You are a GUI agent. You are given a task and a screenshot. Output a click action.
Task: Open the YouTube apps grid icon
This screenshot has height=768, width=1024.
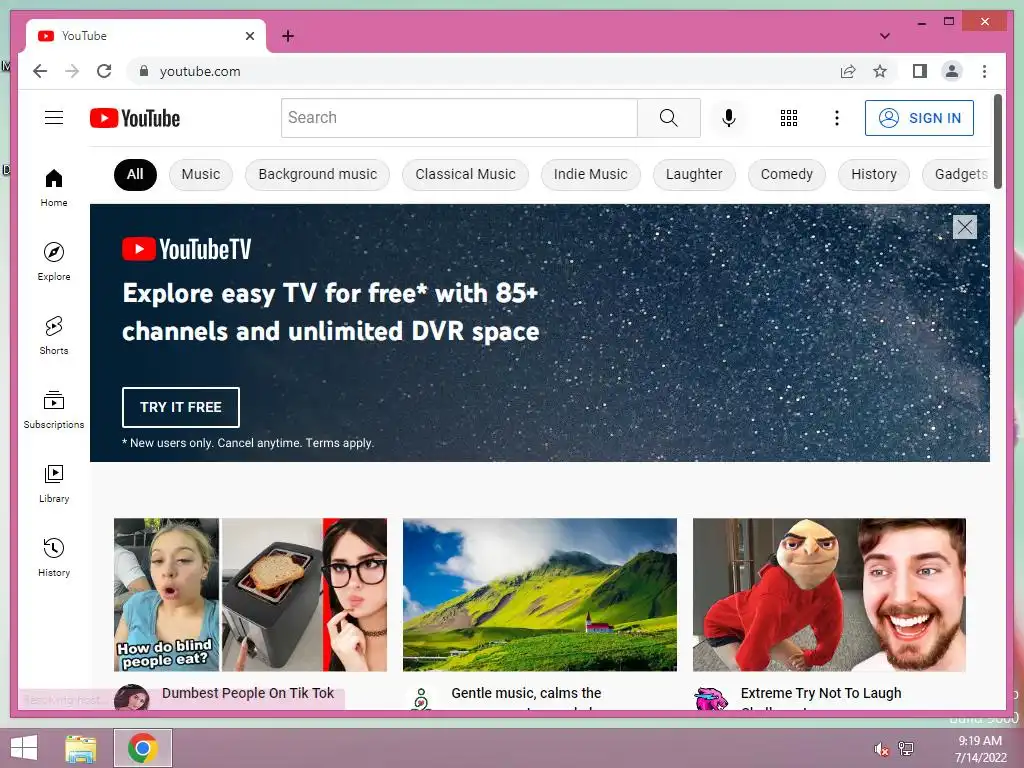point(789,118)
